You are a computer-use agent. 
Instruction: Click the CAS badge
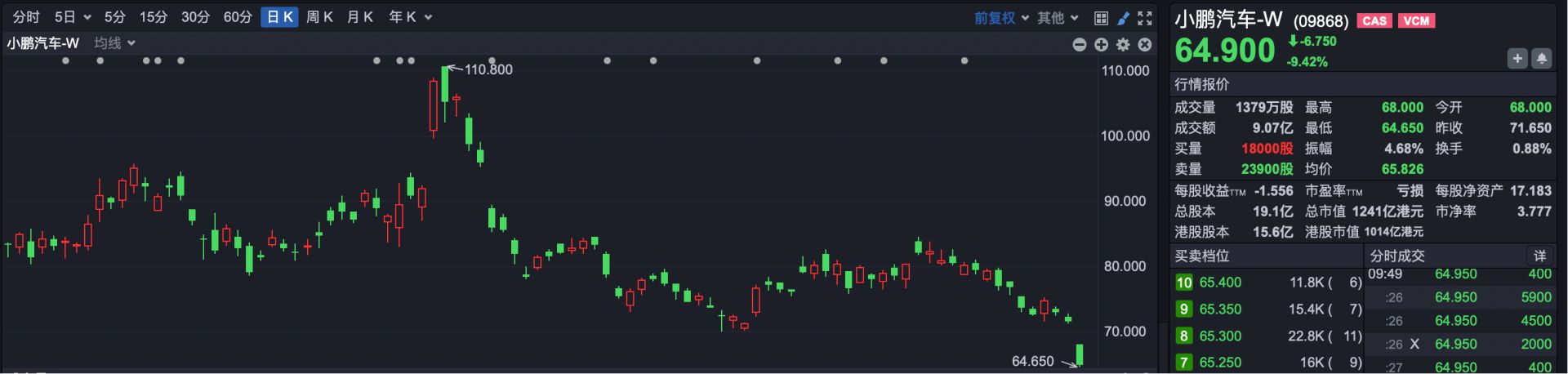pyautogui.click(x=1374, y=20)
